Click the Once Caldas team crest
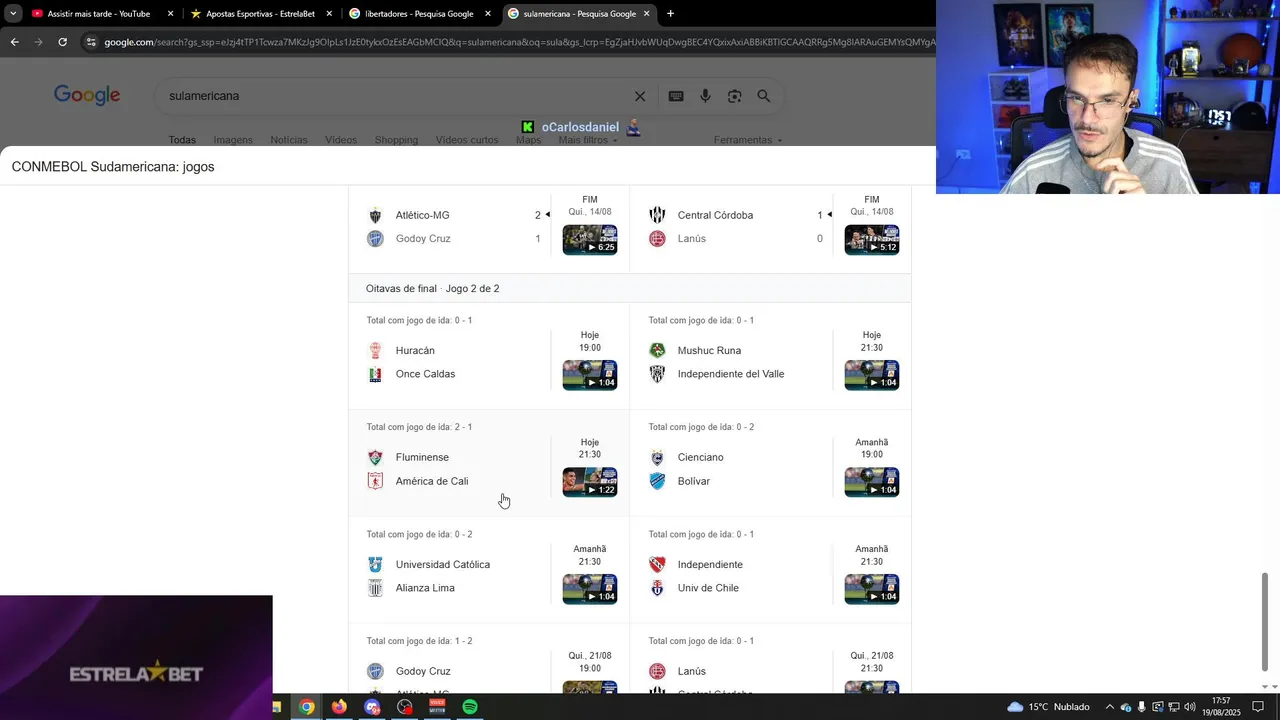1280x720 pixels. [x=375, y=374]
